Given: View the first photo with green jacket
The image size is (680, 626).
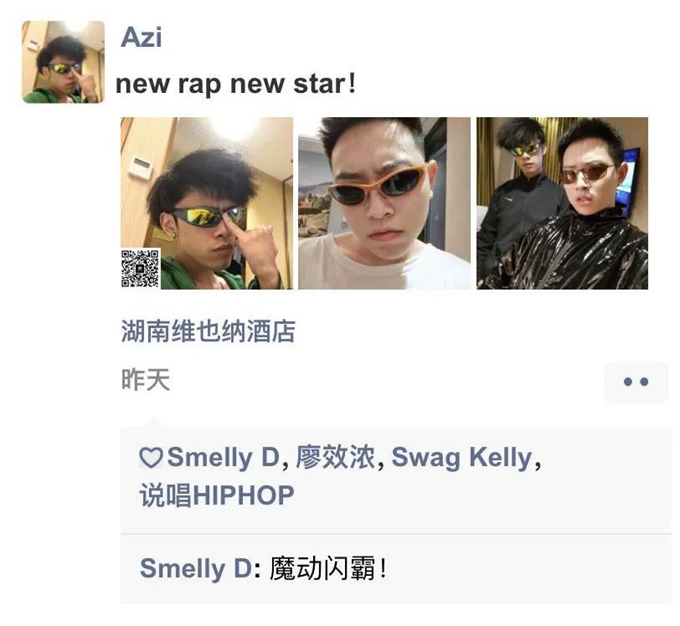Looking at the screenshot, I should click(207, 203).
